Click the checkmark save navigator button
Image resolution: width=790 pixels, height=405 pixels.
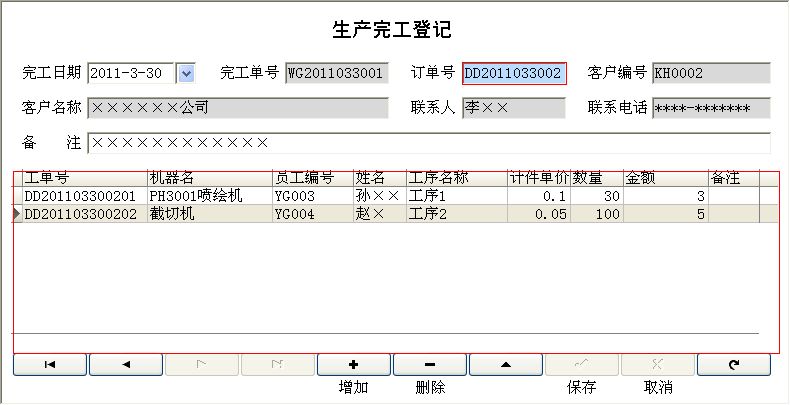coord(582,365)
